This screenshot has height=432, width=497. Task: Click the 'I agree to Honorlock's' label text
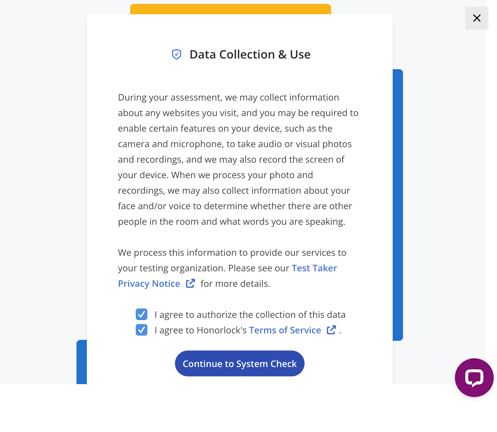coord(200,330)
